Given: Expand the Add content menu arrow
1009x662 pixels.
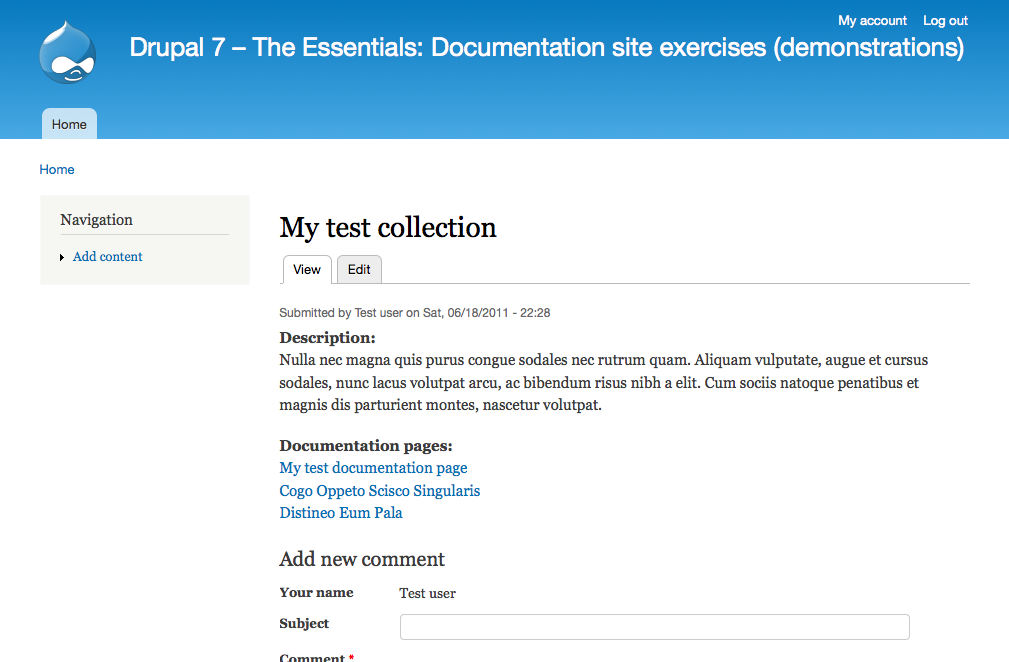Looking at the screenshot, I should click(62, 258).
